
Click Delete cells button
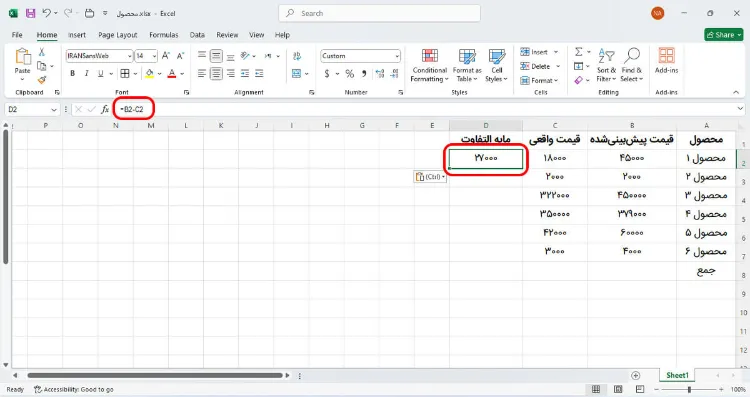pos(540,66)
